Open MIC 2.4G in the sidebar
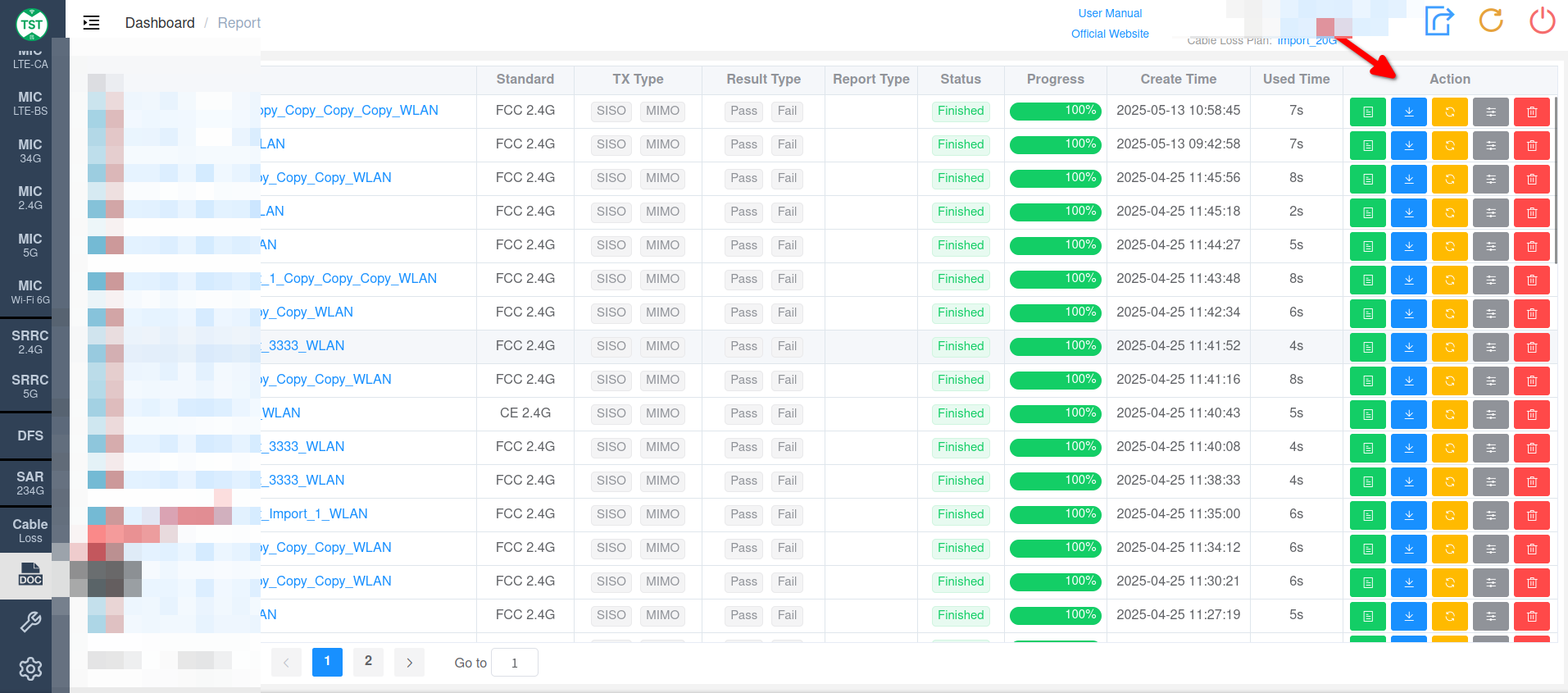This screenshot has width=1568, height=693. [x=30, y=197]
